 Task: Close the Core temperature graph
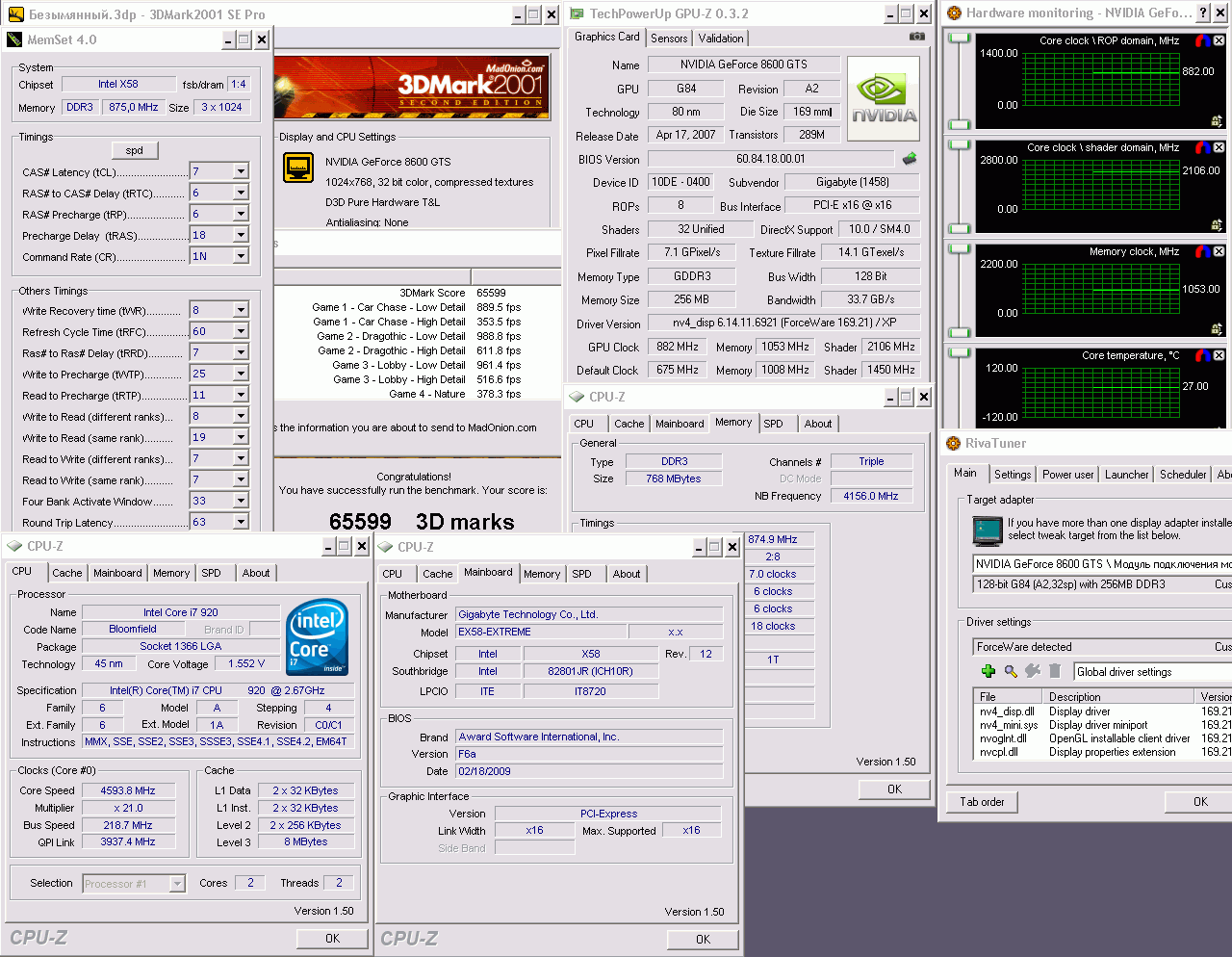pos(1219,355)
